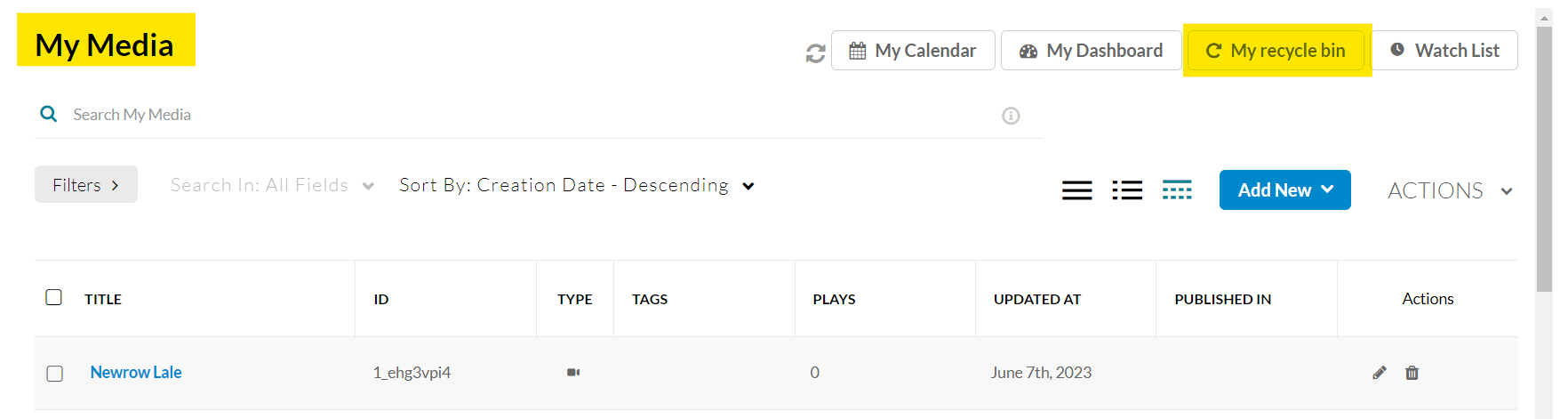Open the Newrow Lale media link
Image resolution: width=1568 pixels, height=419 pixels.
[136, 373]
